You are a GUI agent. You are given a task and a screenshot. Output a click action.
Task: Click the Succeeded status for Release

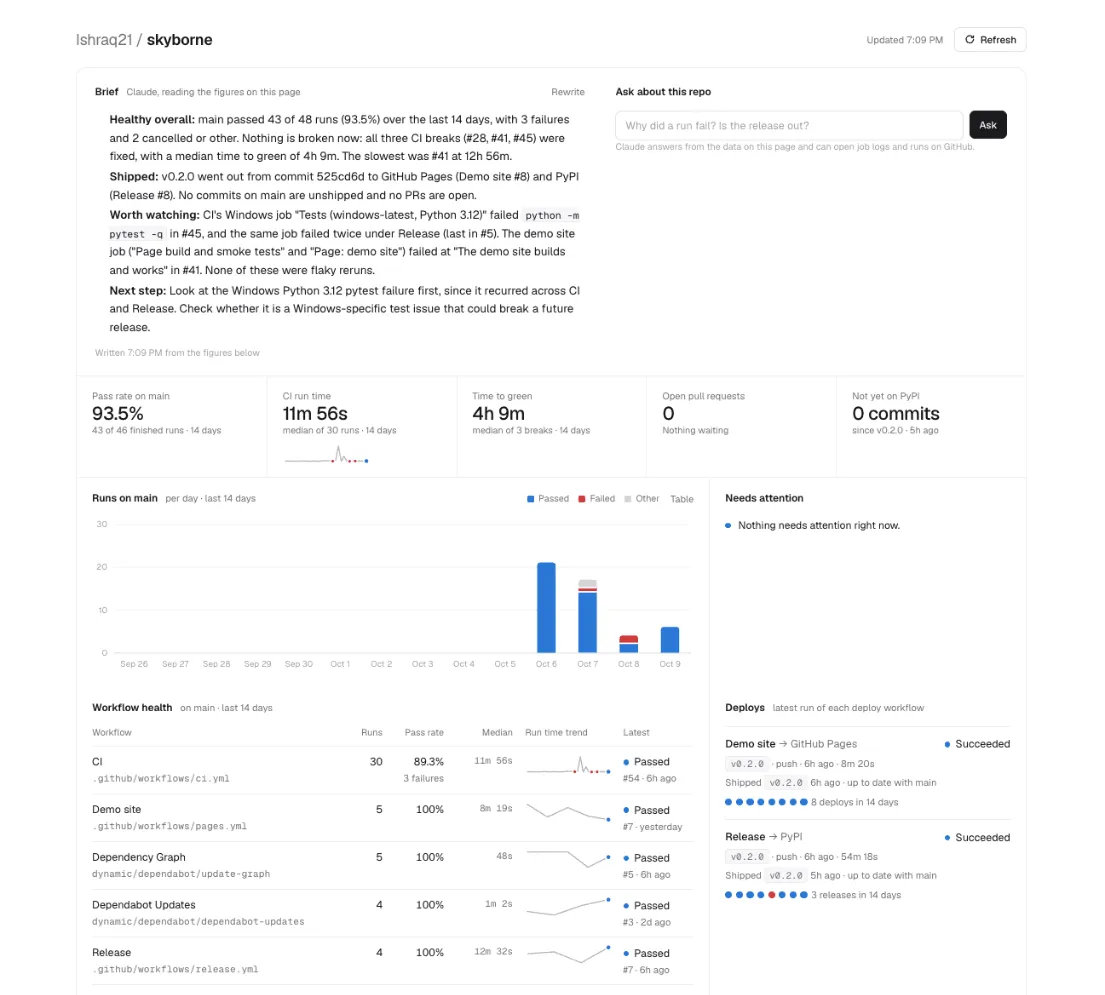pyautogui.click(x=977, y=837)
